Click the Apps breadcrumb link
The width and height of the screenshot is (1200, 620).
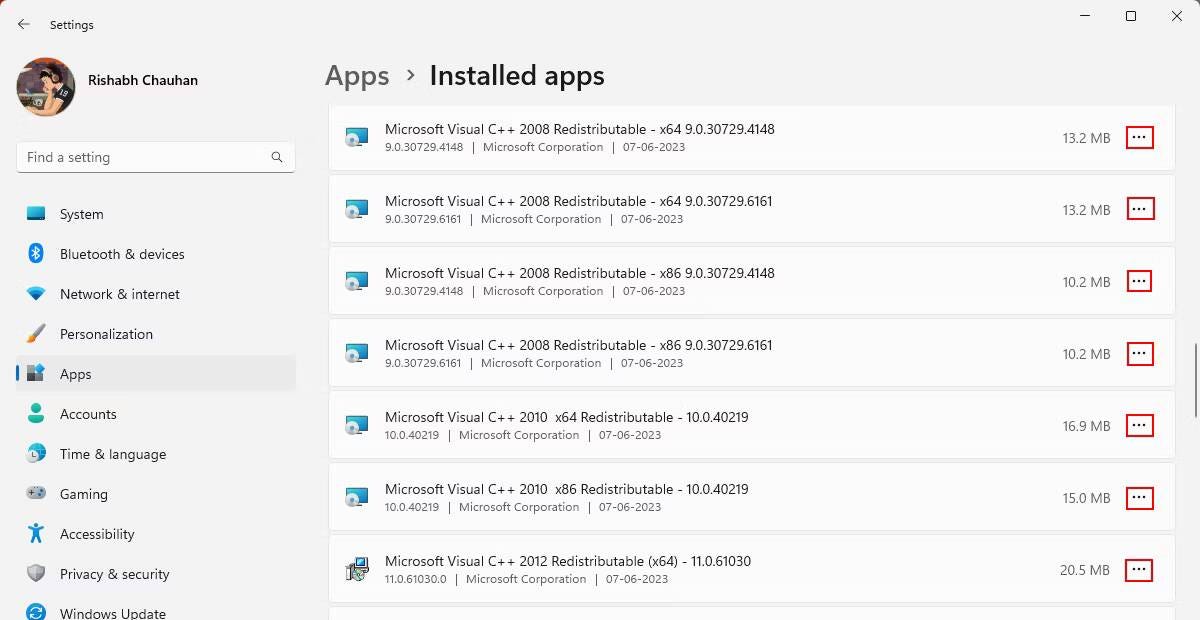pos(356,75)
